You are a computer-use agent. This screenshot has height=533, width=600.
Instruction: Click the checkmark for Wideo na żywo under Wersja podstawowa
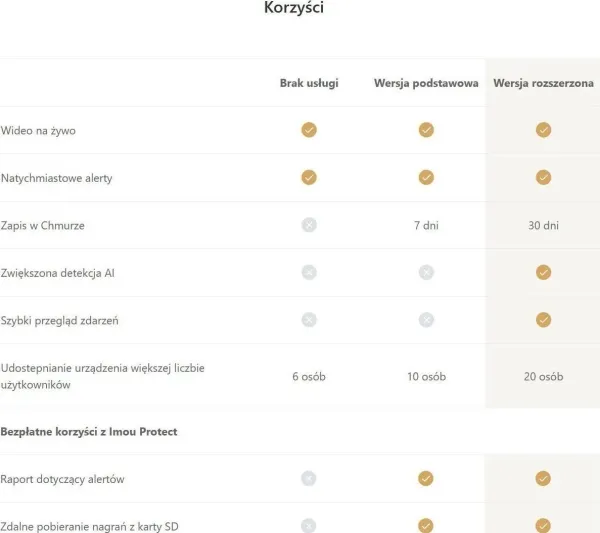pyautogui.click(x=426, y=130)
